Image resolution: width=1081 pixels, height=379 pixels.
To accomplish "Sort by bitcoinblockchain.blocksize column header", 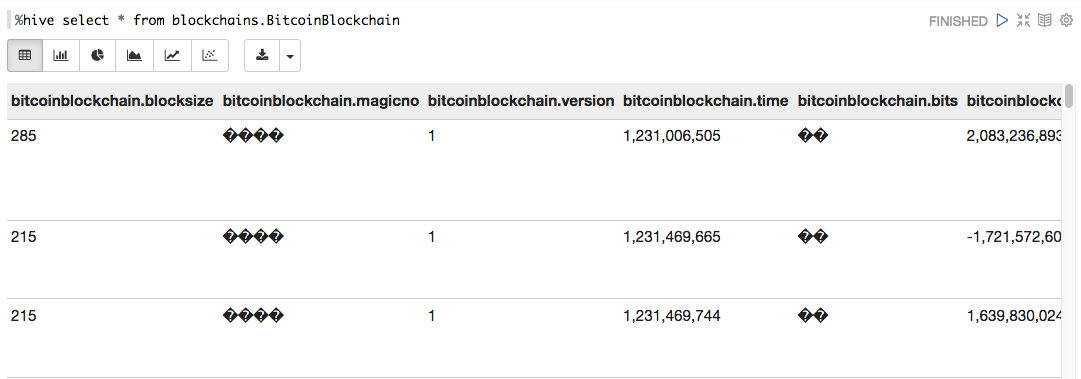I will pos(112,101).
